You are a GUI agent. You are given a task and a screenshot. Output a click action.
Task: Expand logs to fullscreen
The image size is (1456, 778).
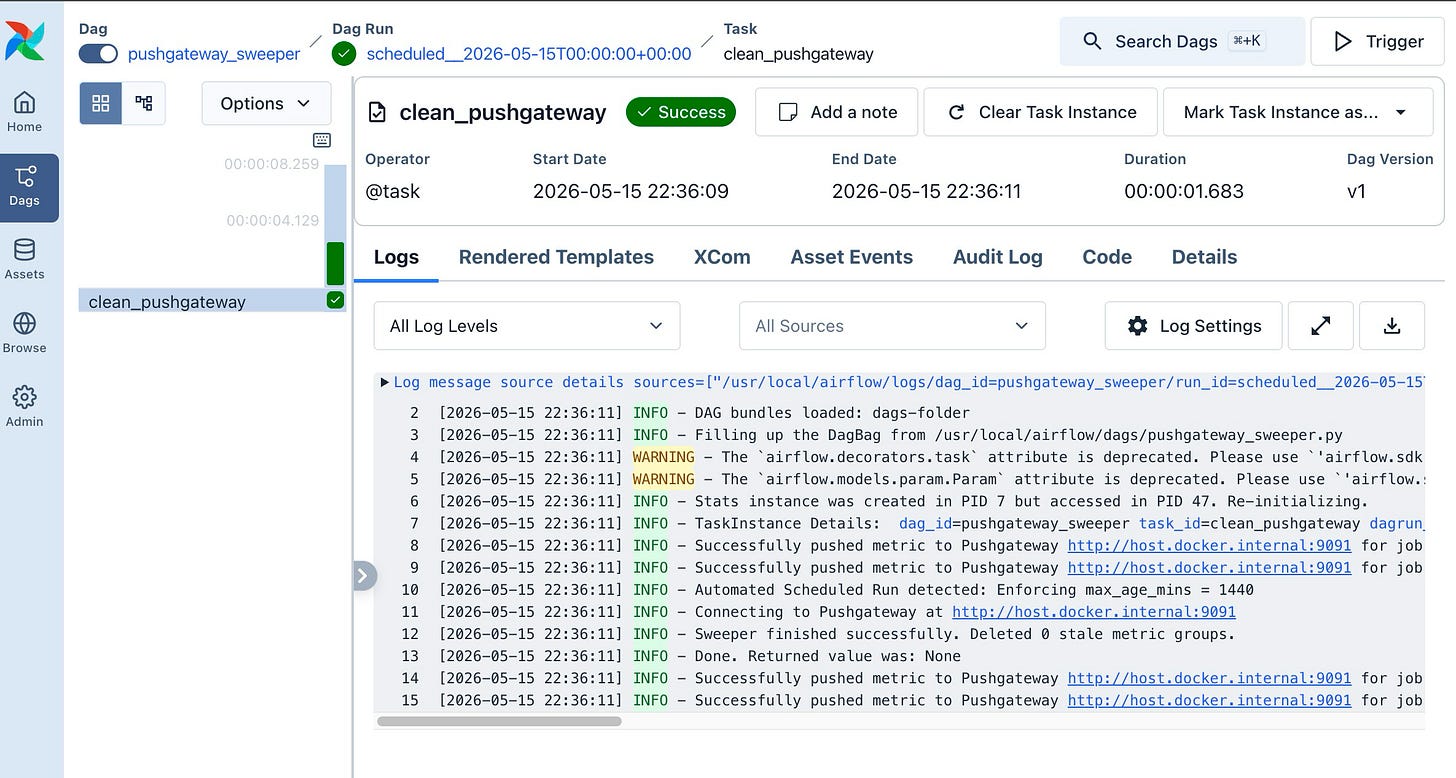(1321, 326)
